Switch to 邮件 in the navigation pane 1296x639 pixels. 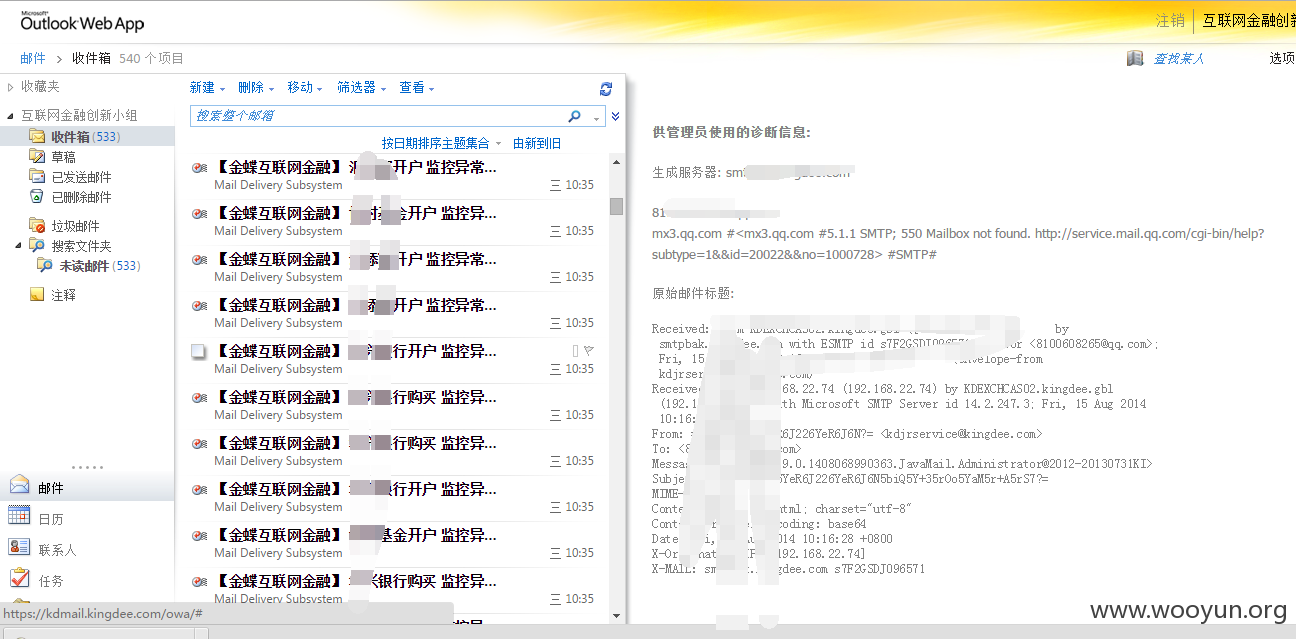(87, 488)
